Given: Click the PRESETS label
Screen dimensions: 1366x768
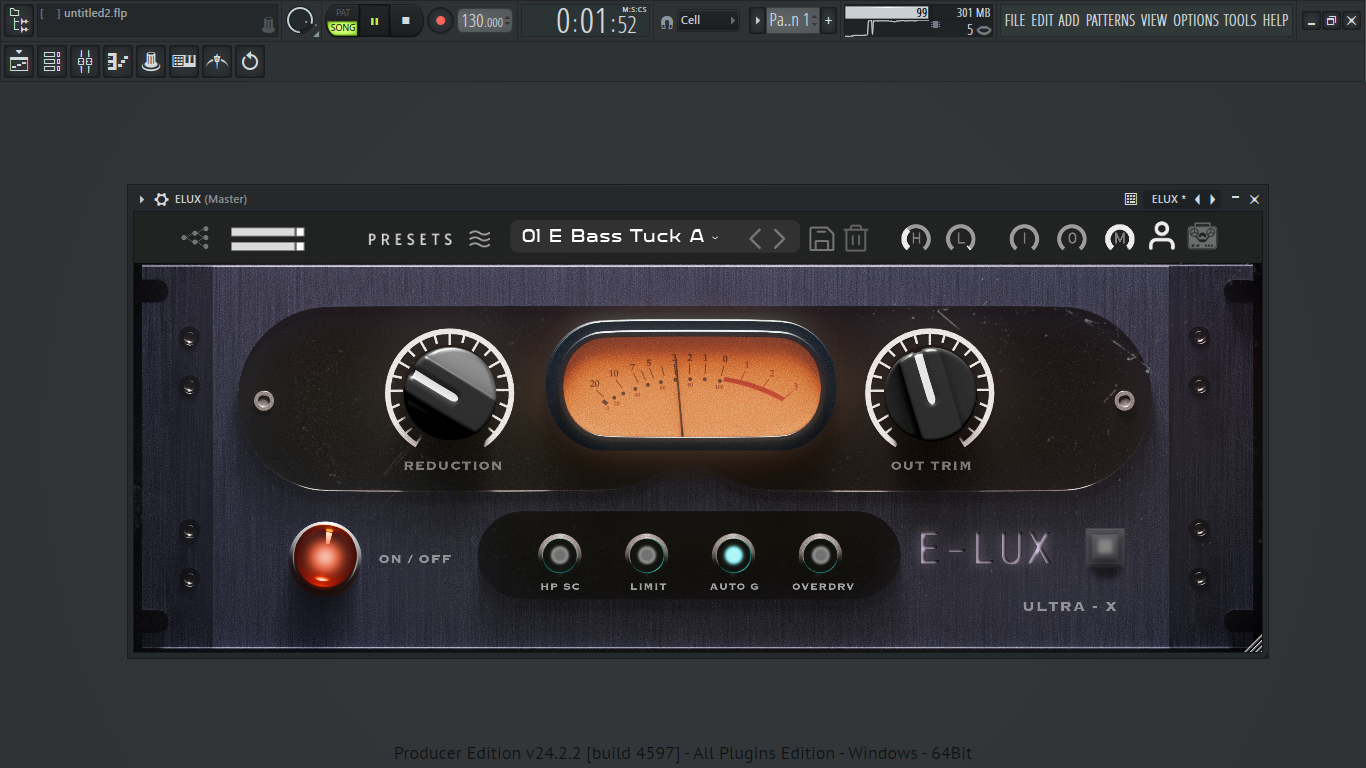Looking at the screenshot, I should pyautogui.click(x=411, y=239).
